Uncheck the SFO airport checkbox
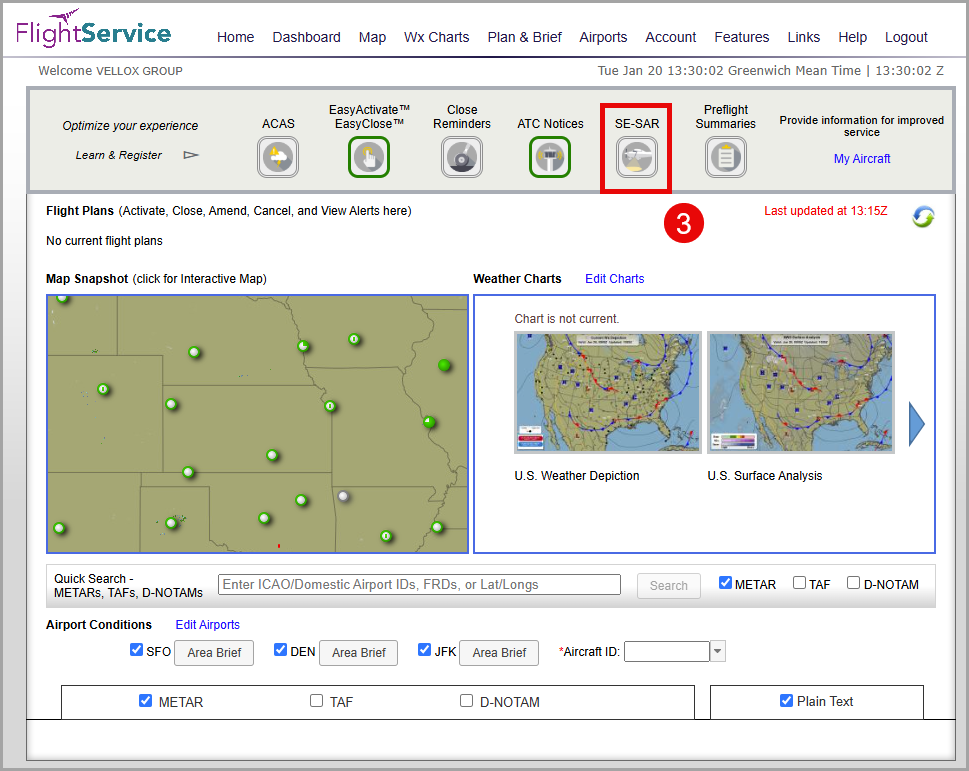This screenshot has width=969, height=771. (137, 650)
